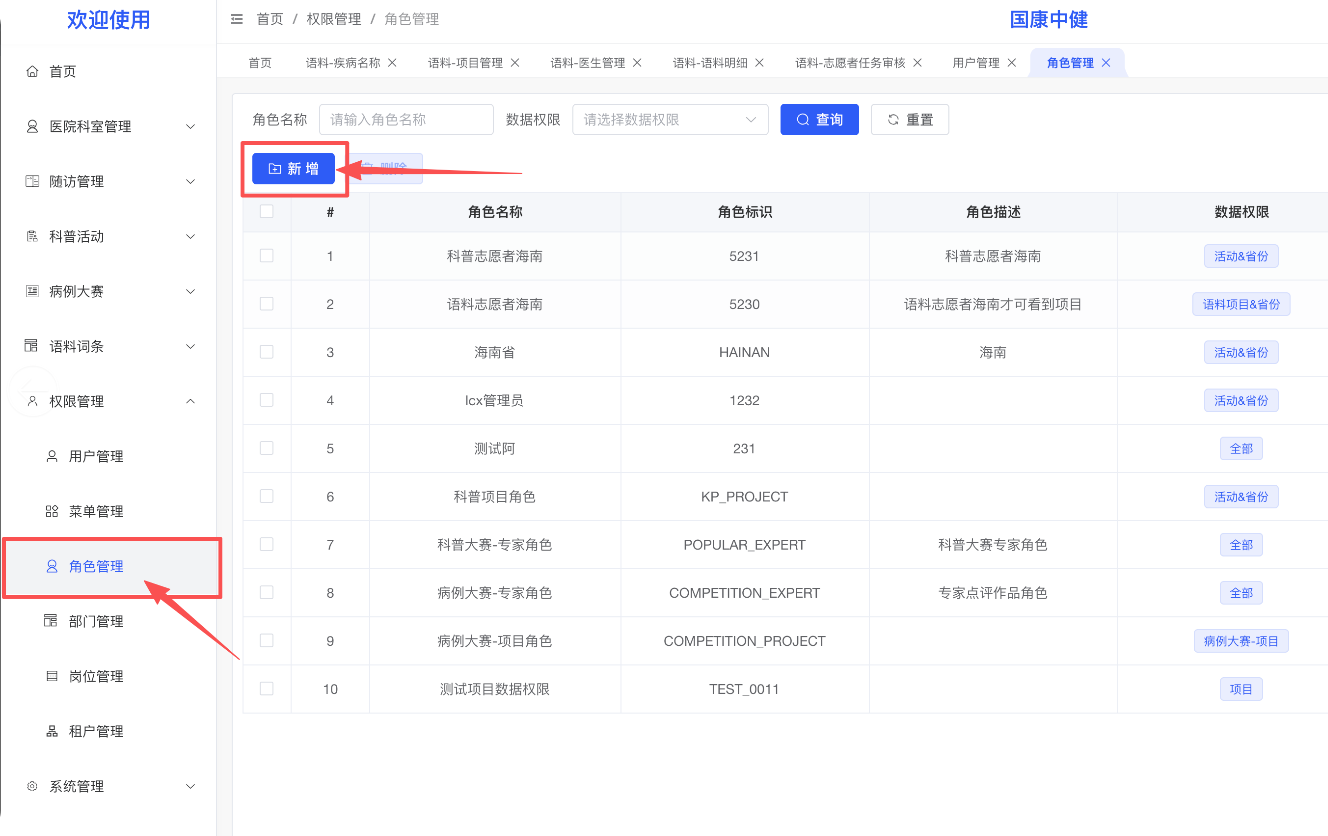Click the 岗位管理 submenu icon
The width and height of the screenshot is (1328, 836).
pyautogui.click(x=52, y=677)
